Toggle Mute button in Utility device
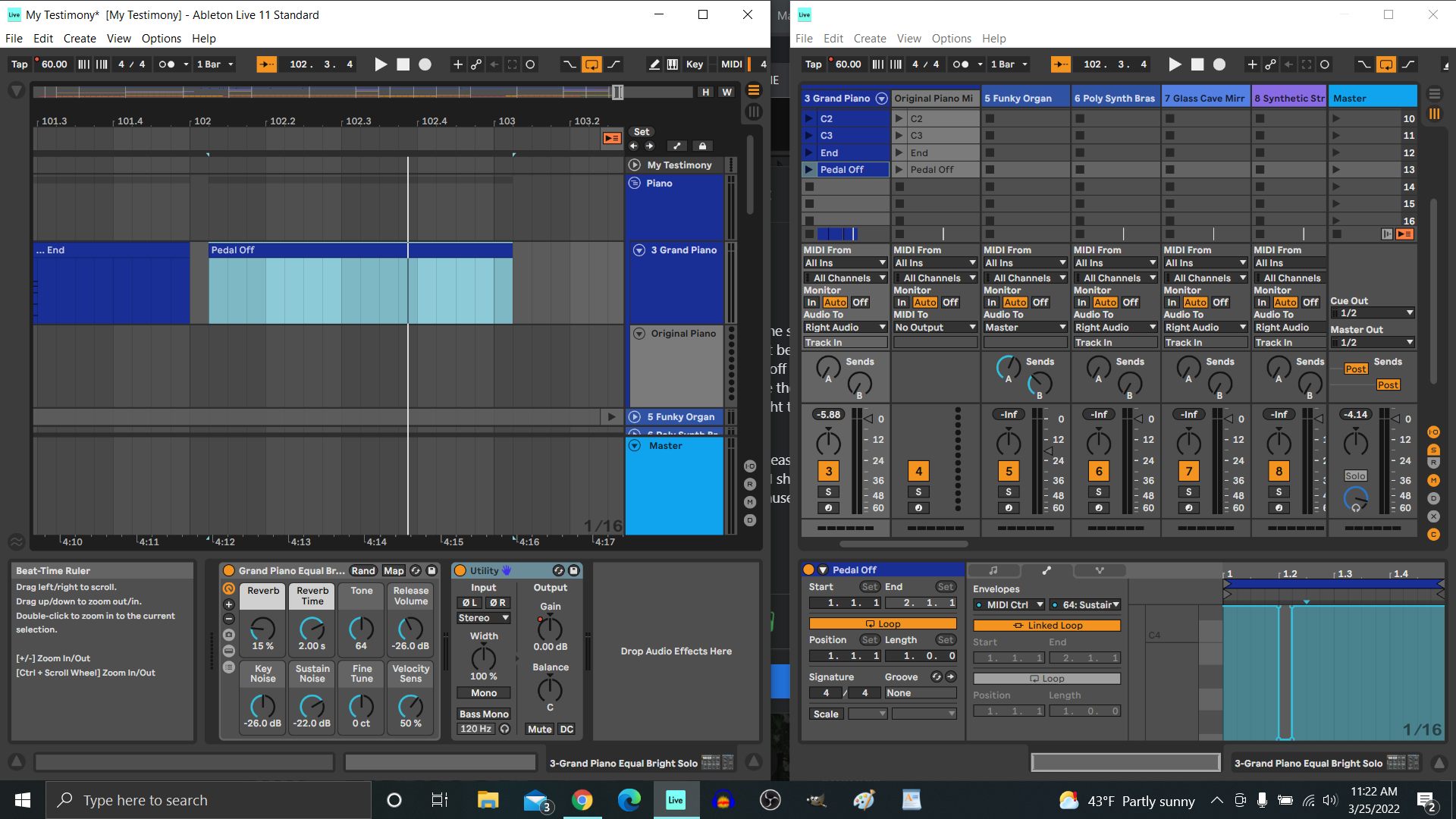The height and width of the screenshot is (819, 1456). point(540,730)
